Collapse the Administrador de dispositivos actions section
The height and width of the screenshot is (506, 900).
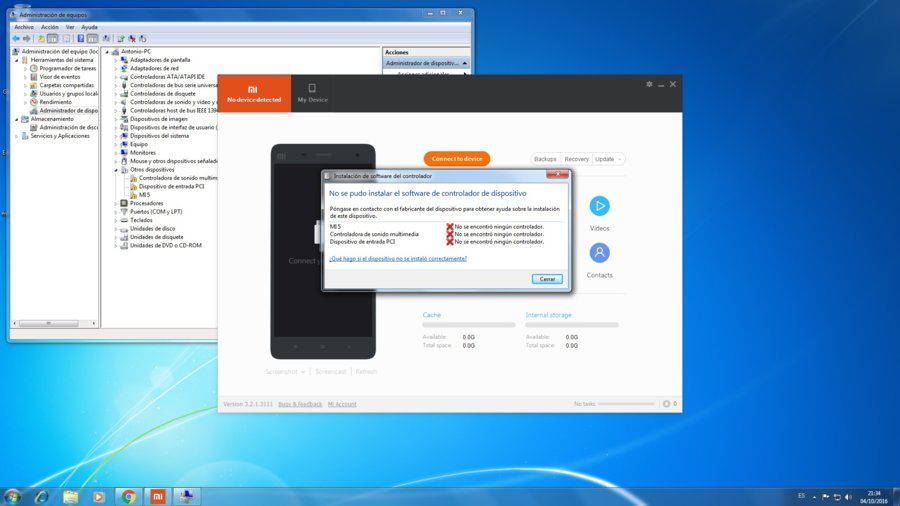[464, 63]
